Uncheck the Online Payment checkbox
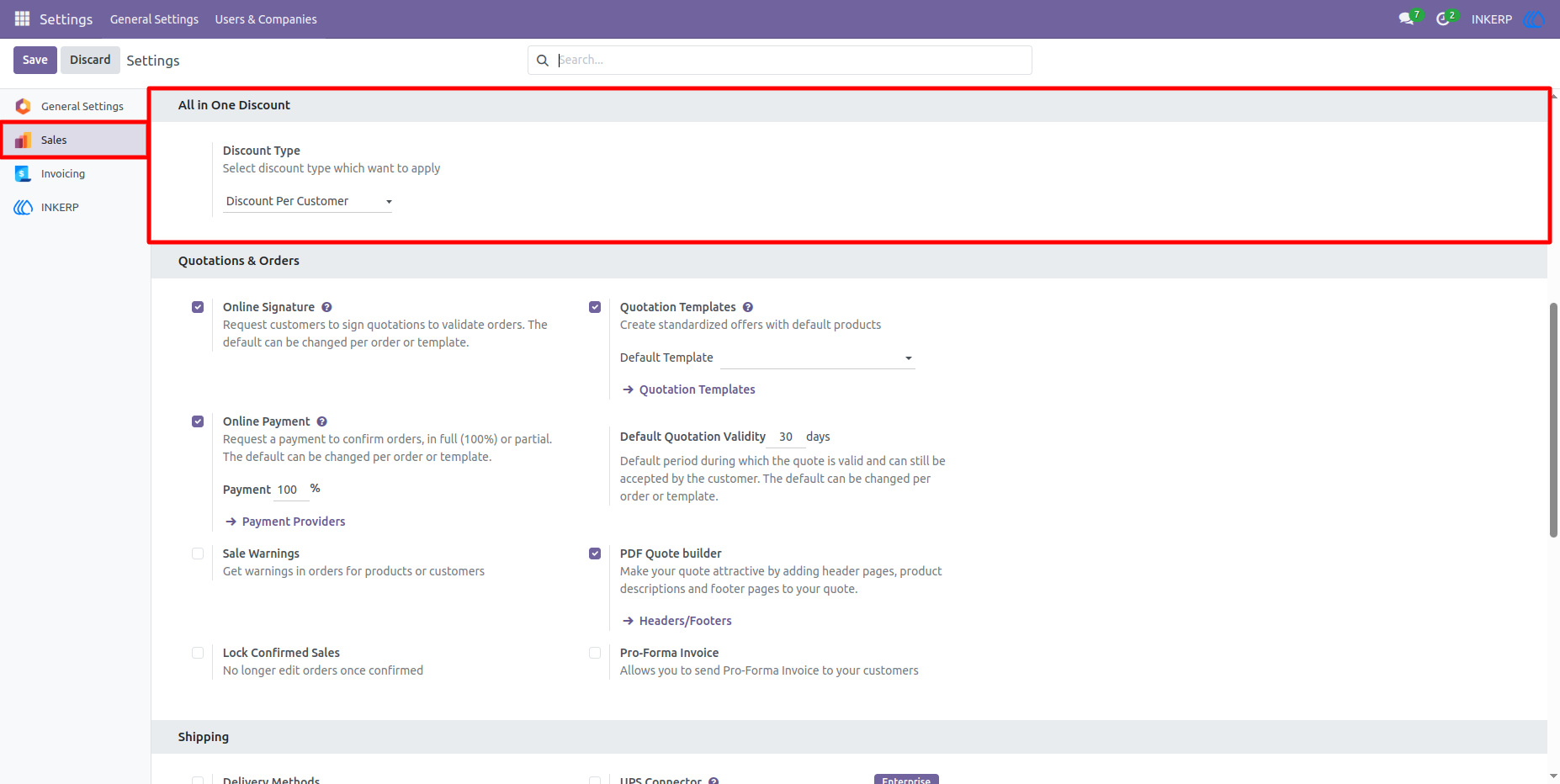Image resolution: width=1560 pixels, height=784 pixels. click(198, 421)
